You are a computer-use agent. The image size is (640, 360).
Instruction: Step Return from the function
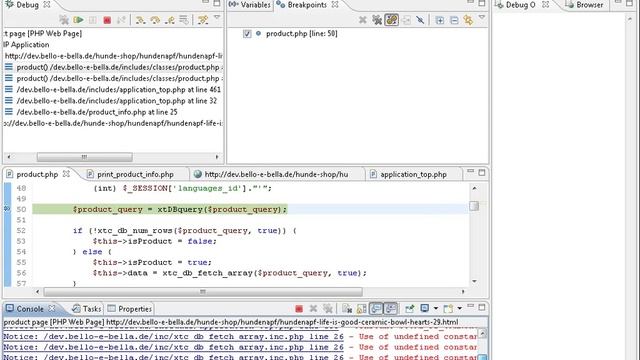169,20
